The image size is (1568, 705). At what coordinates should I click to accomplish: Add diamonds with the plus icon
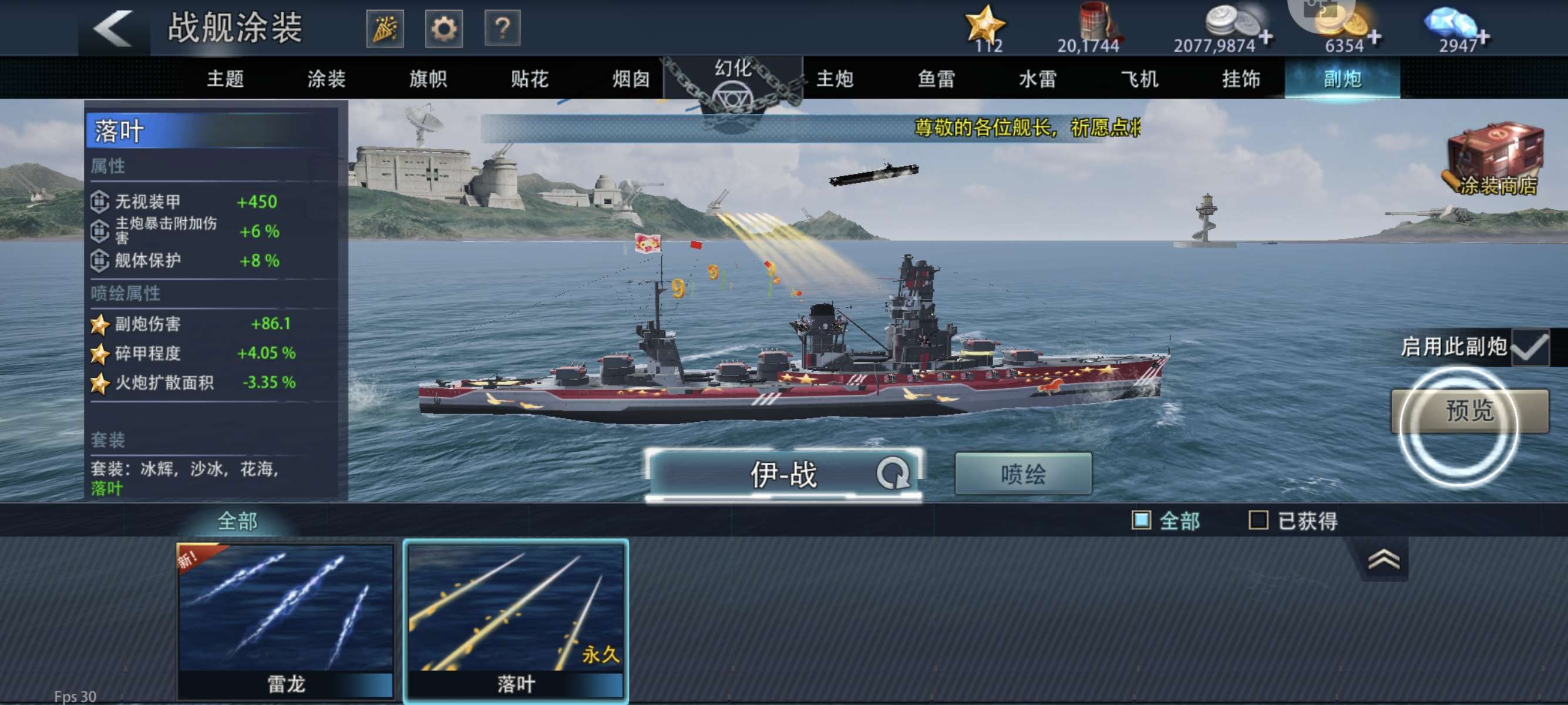tap(1483, 38)
